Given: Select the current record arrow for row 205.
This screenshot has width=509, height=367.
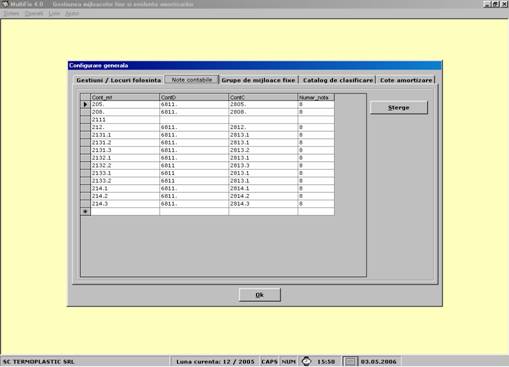Looking at the screenshot, I should point(85,105).
